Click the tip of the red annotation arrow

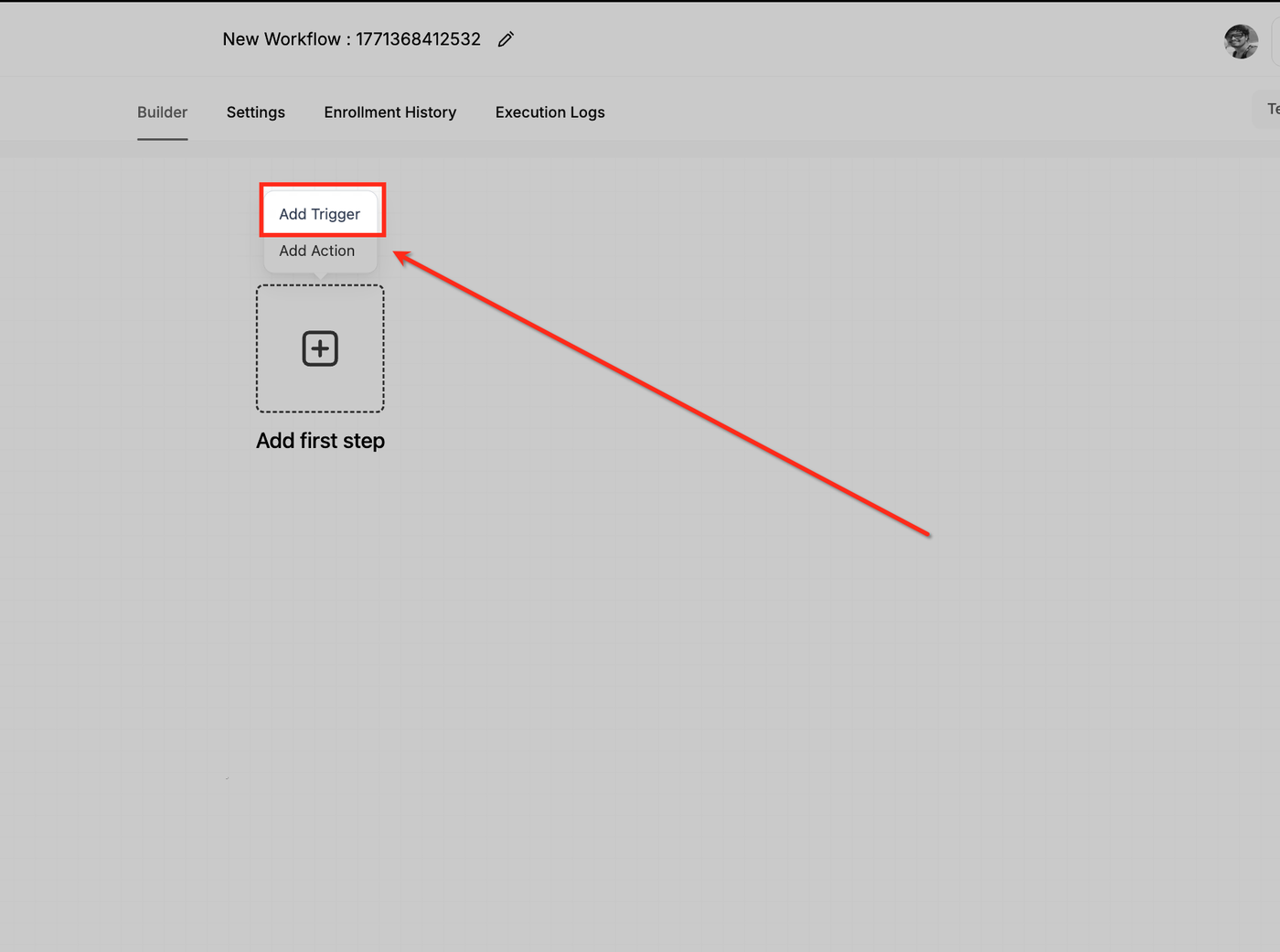pos(396,253)
